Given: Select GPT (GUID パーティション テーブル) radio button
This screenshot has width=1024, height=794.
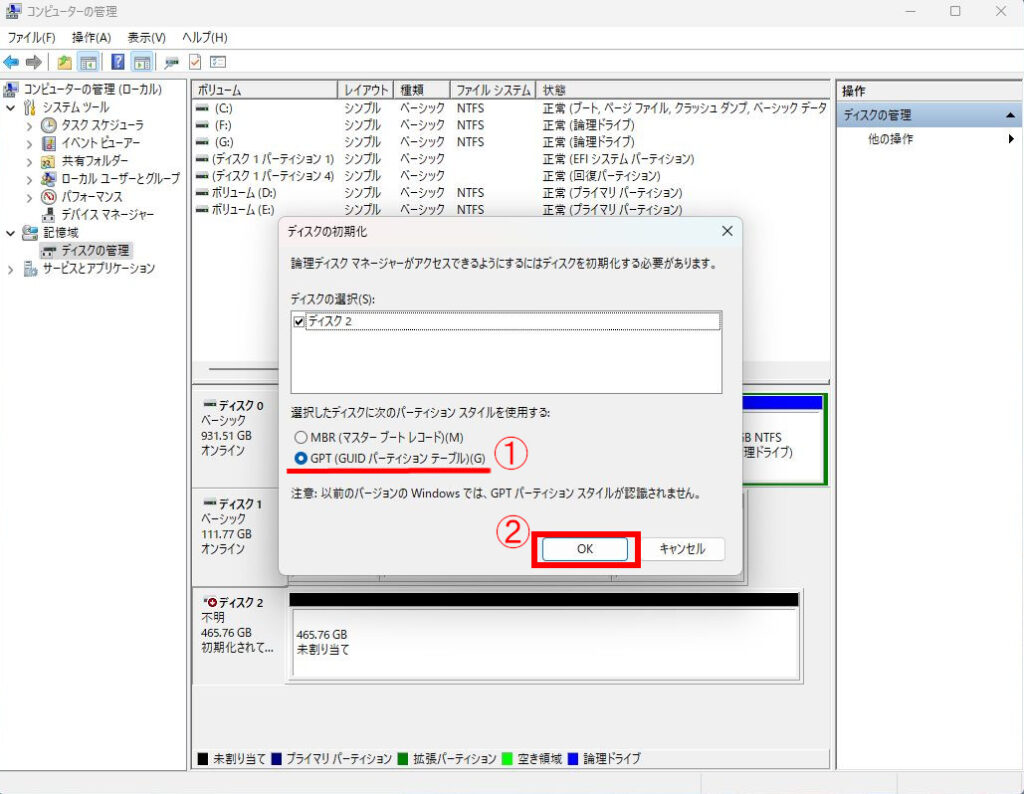Looking at the screenshot, I should [300, 458].
